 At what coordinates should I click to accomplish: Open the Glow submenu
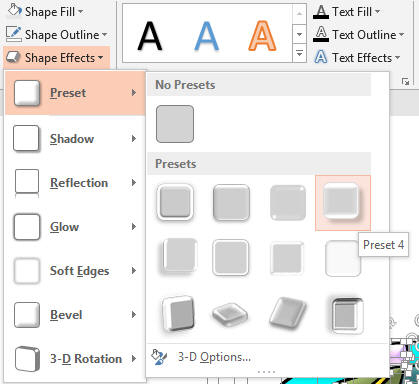(x=75, y=227)
